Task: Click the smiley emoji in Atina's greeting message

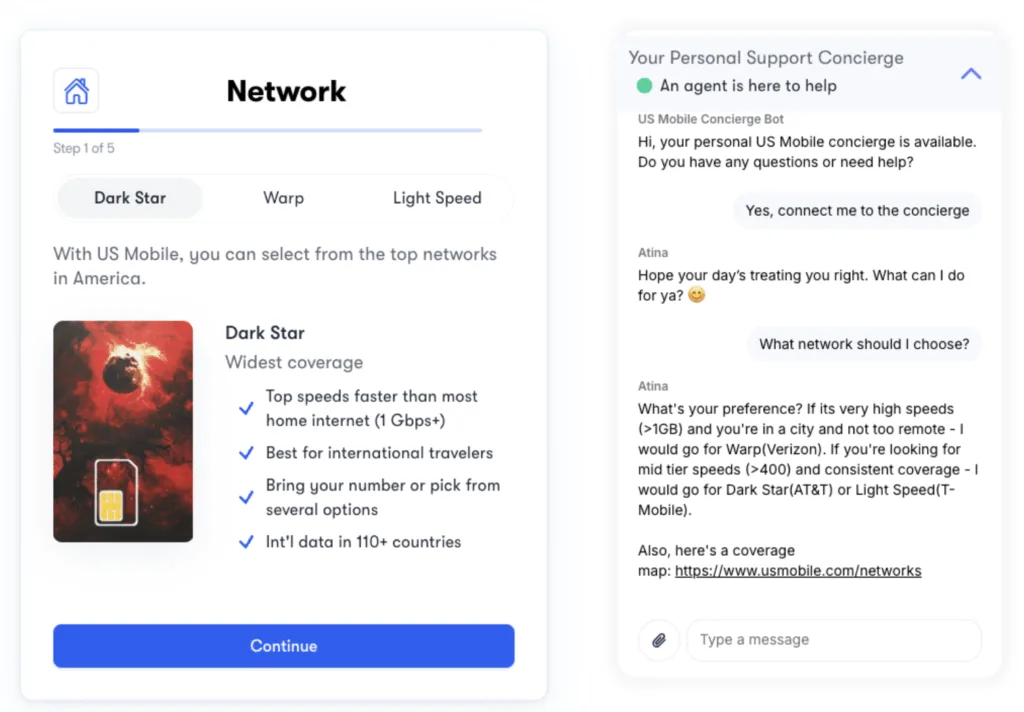Action: point(699,296)
